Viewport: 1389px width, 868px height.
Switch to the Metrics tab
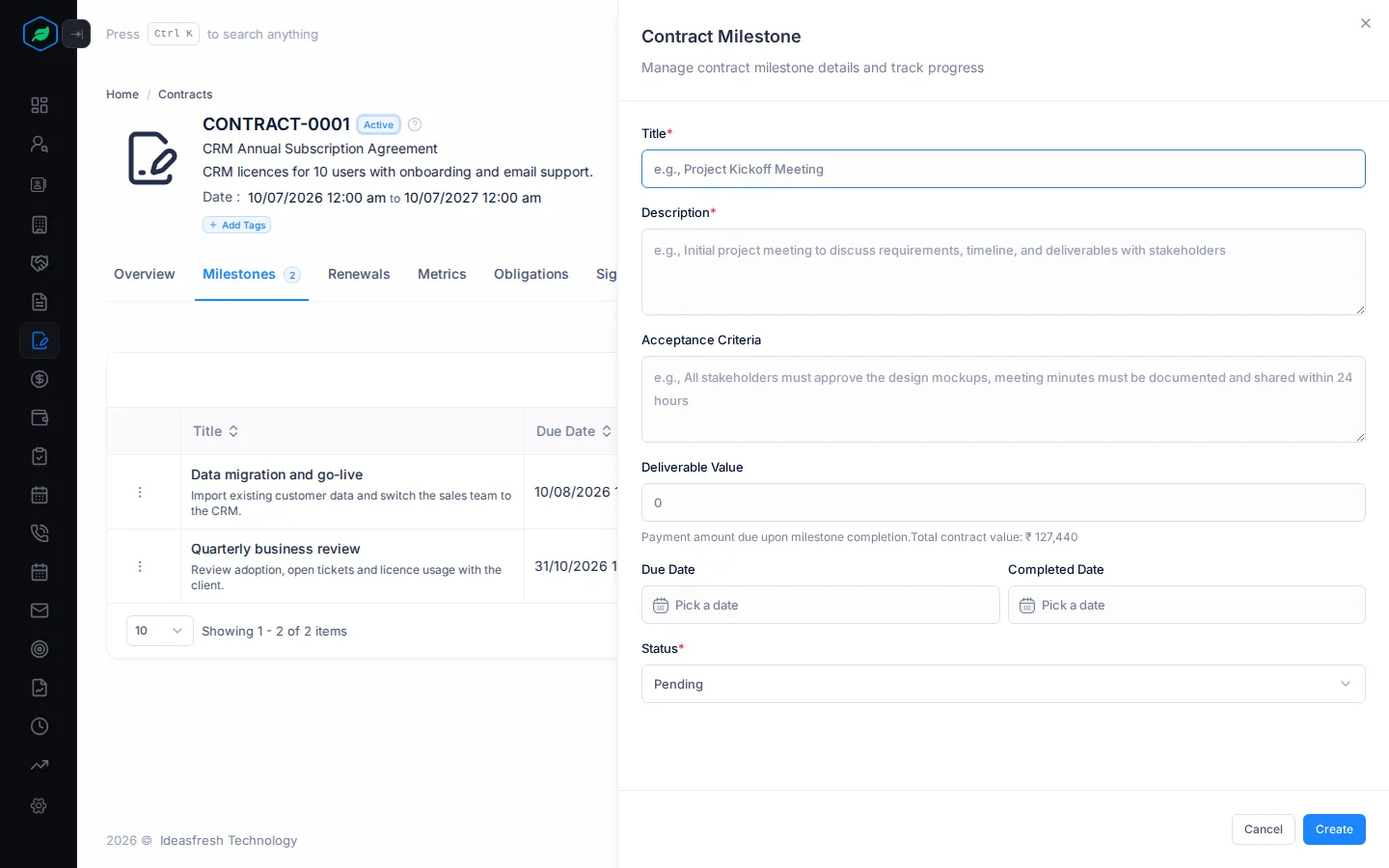click(x=442, y=274)
